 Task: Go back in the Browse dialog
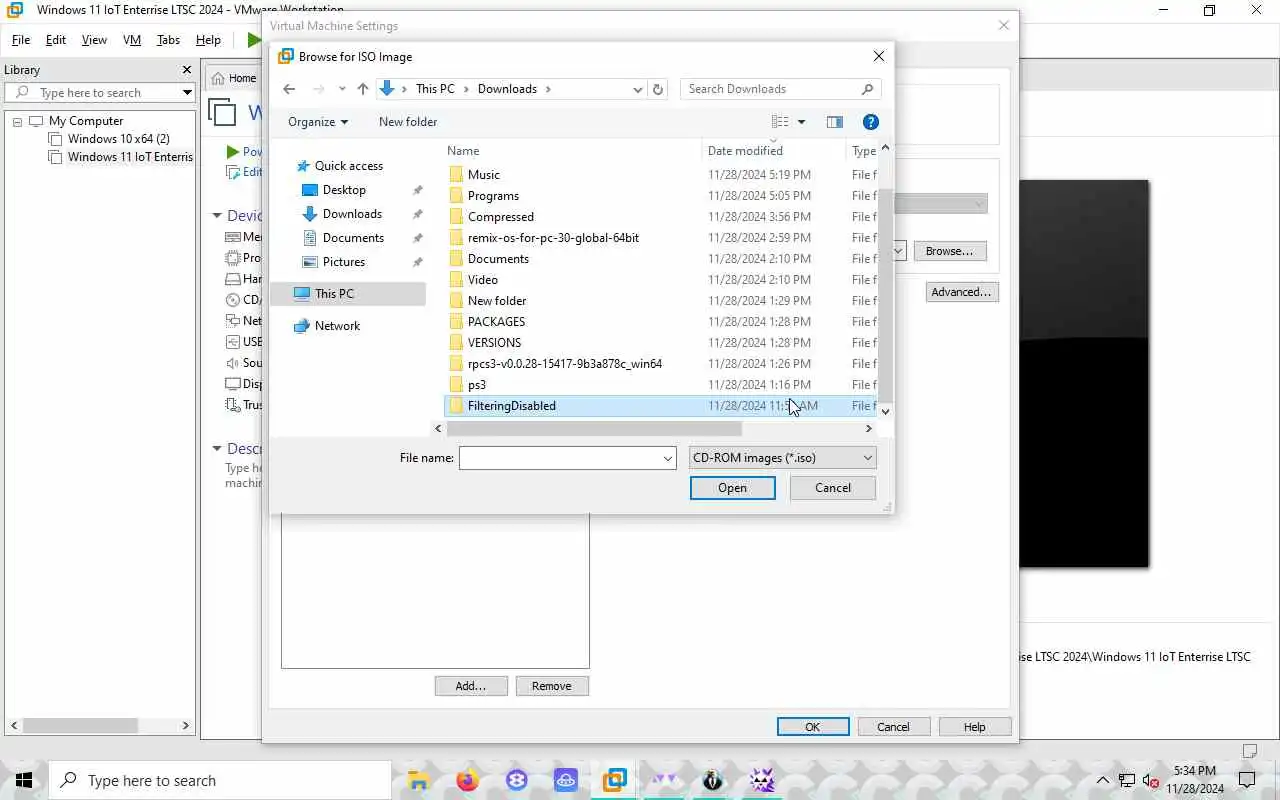(289, 89)
